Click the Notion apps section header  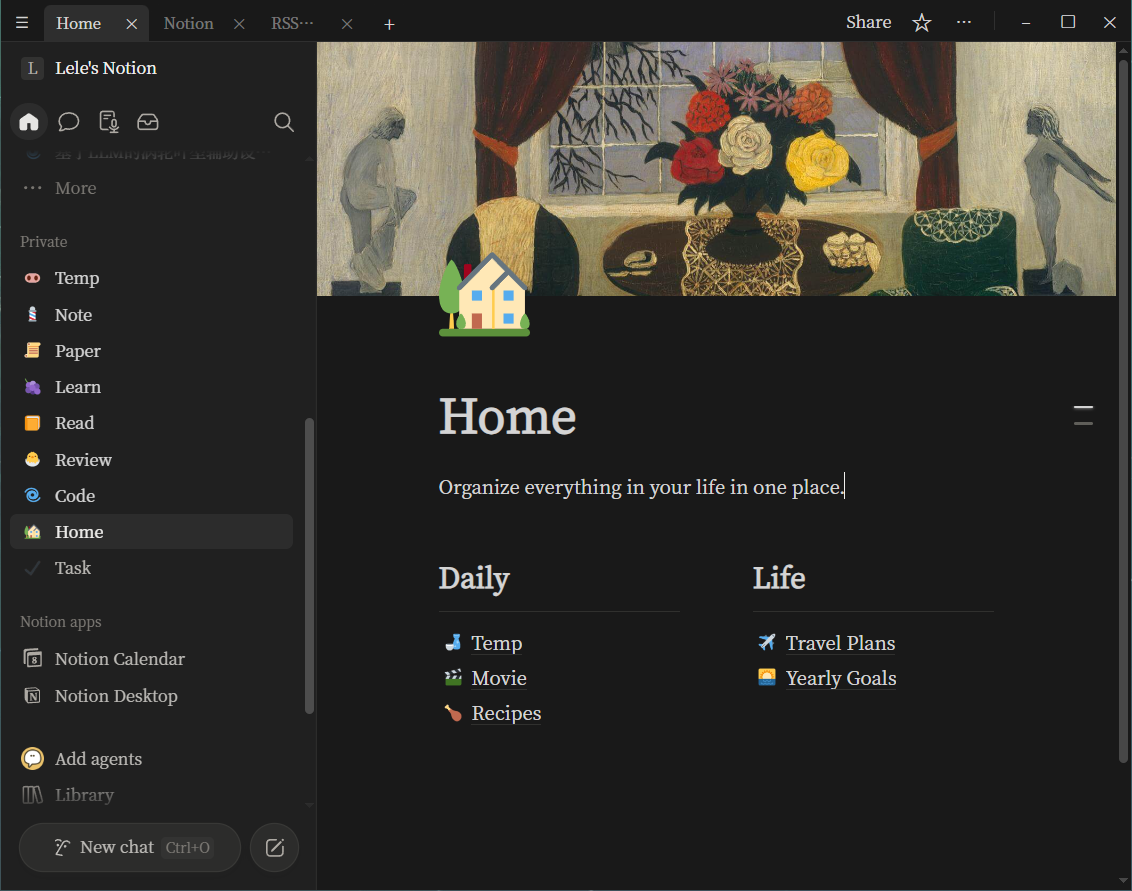point(61,622)
